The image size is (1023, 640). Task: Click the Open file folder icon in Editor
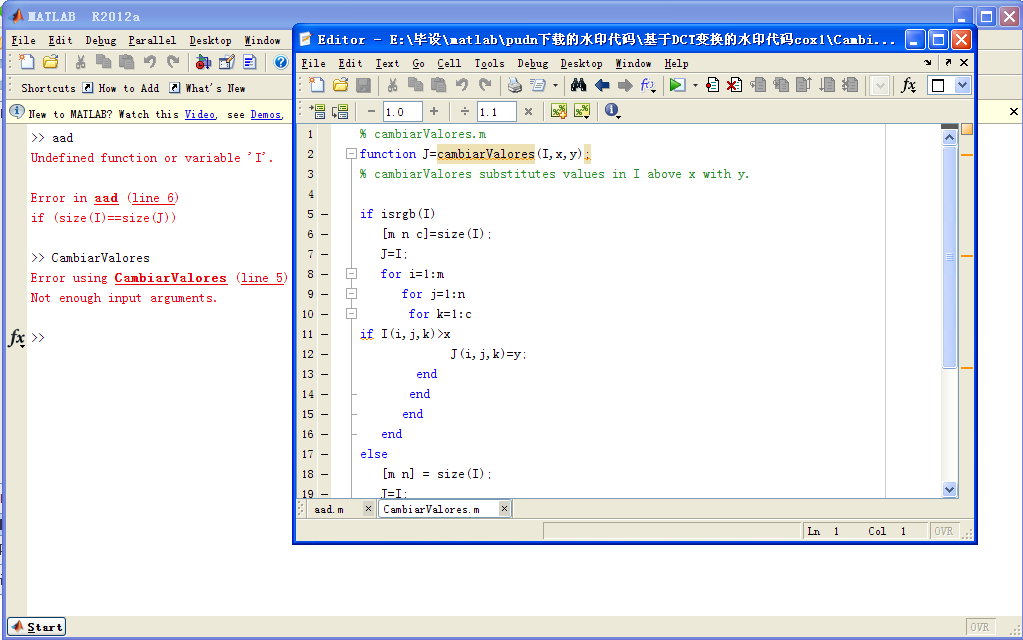(340, 86)
